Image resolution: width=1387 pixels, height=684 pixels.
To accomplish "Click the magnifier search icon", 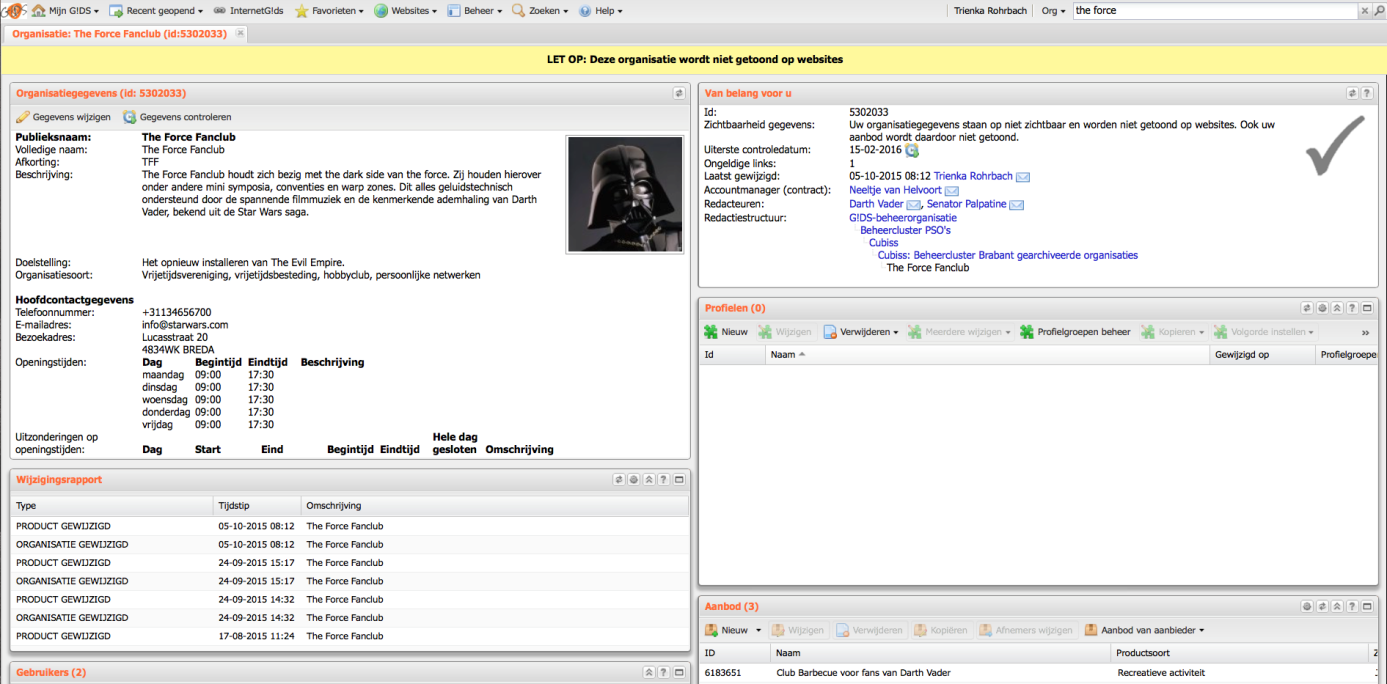I will tap(1379, 10).
